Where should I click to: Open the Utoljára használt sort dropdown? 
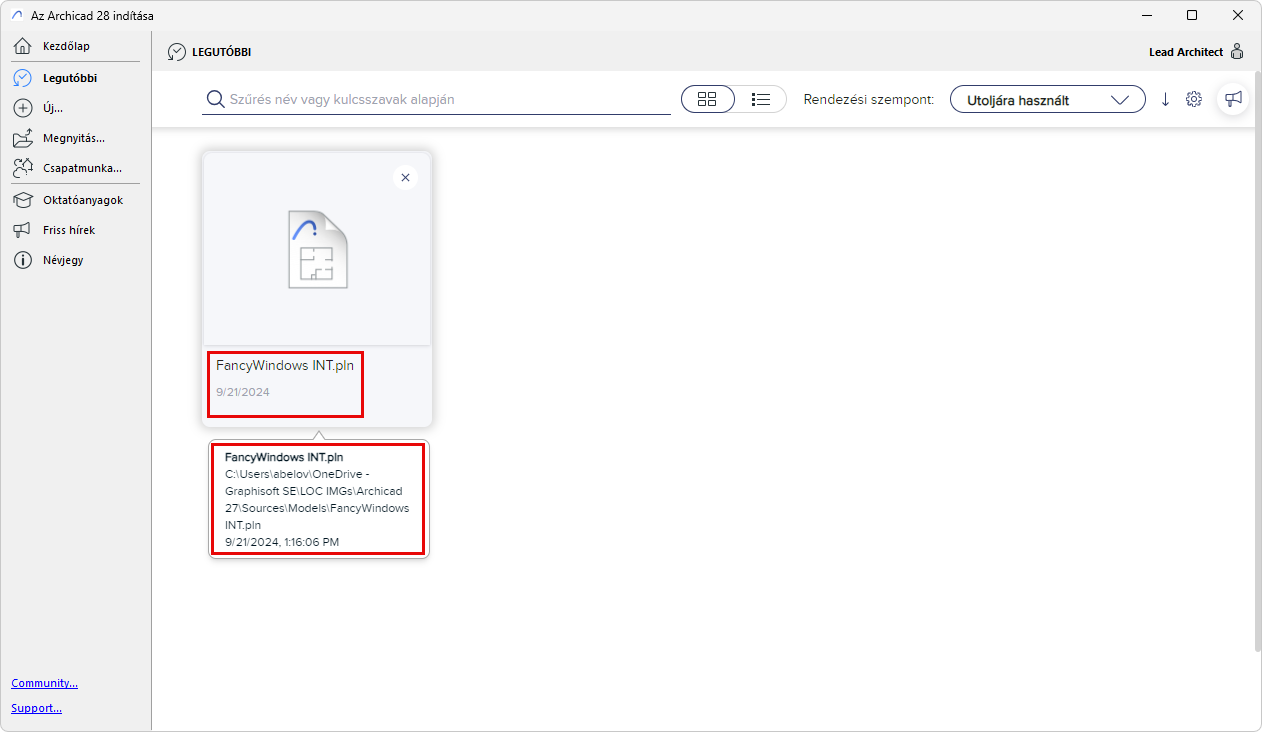tap(1048, 99)
